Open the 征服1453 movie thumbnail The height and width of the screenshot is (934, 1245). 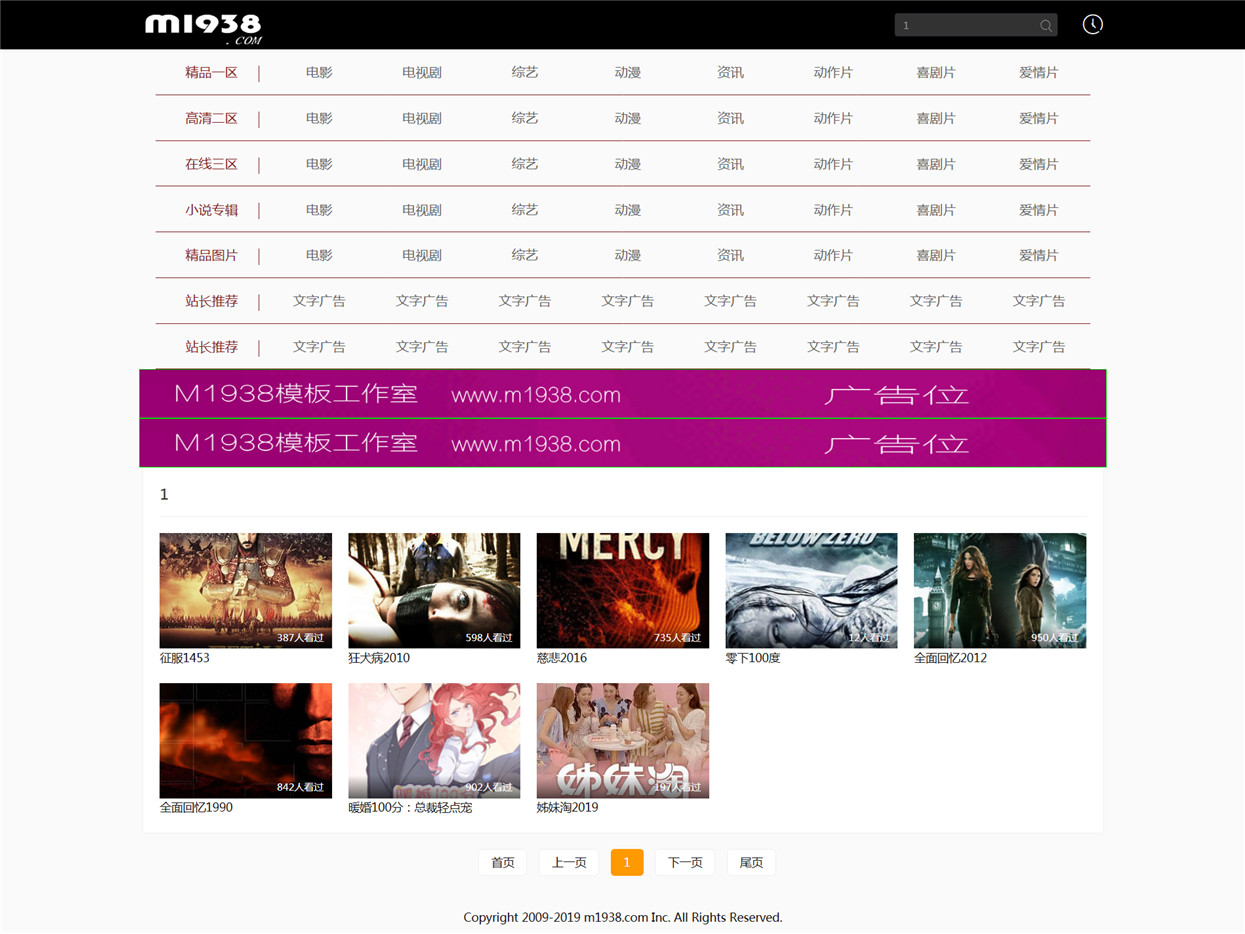coord(246,590)
